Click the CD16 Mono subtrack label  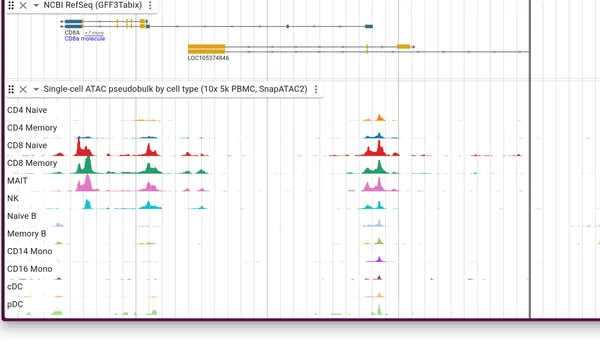30,269
